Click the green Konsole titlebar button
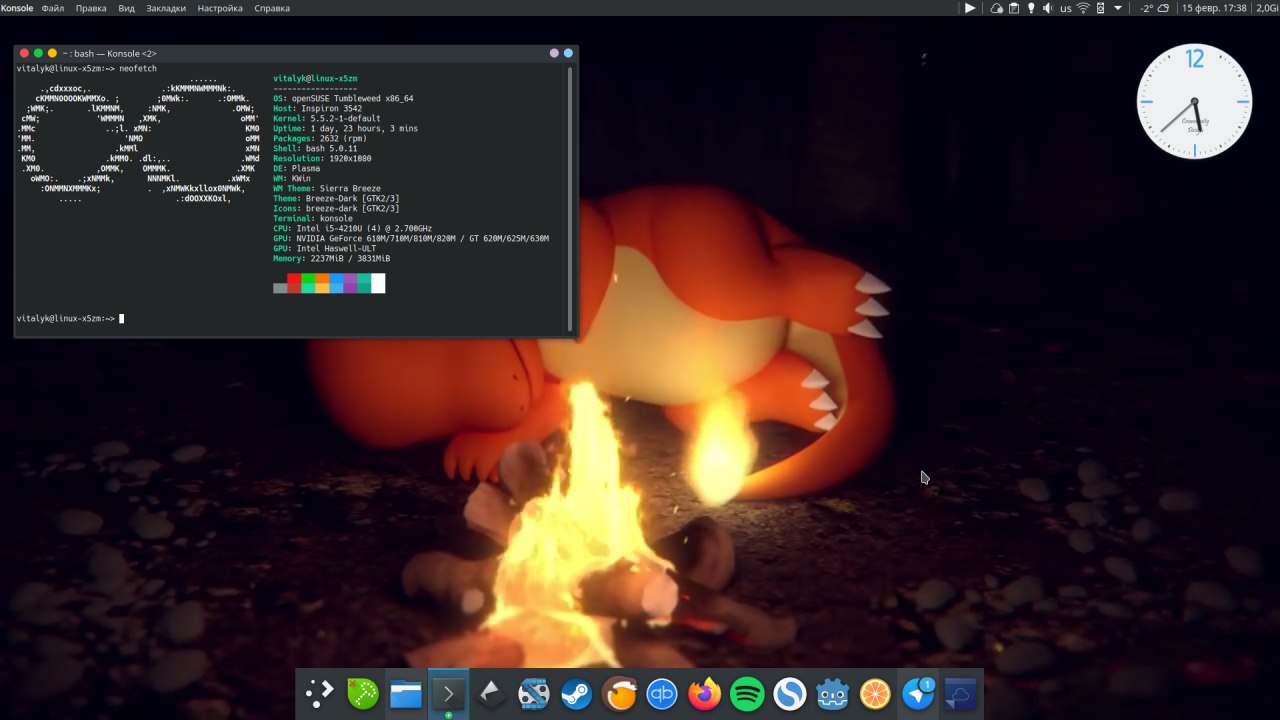This screenshot has width=1280, height=720. pos(39,53)
